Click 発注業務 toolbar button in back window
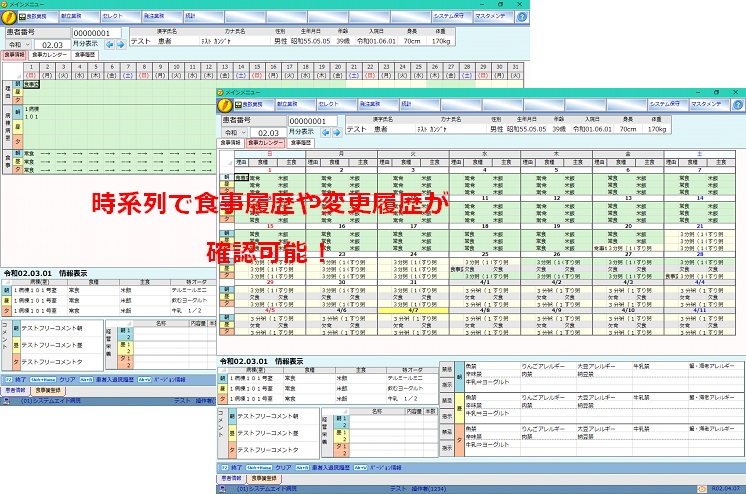746x494 pixels. (x=162, y=17)
